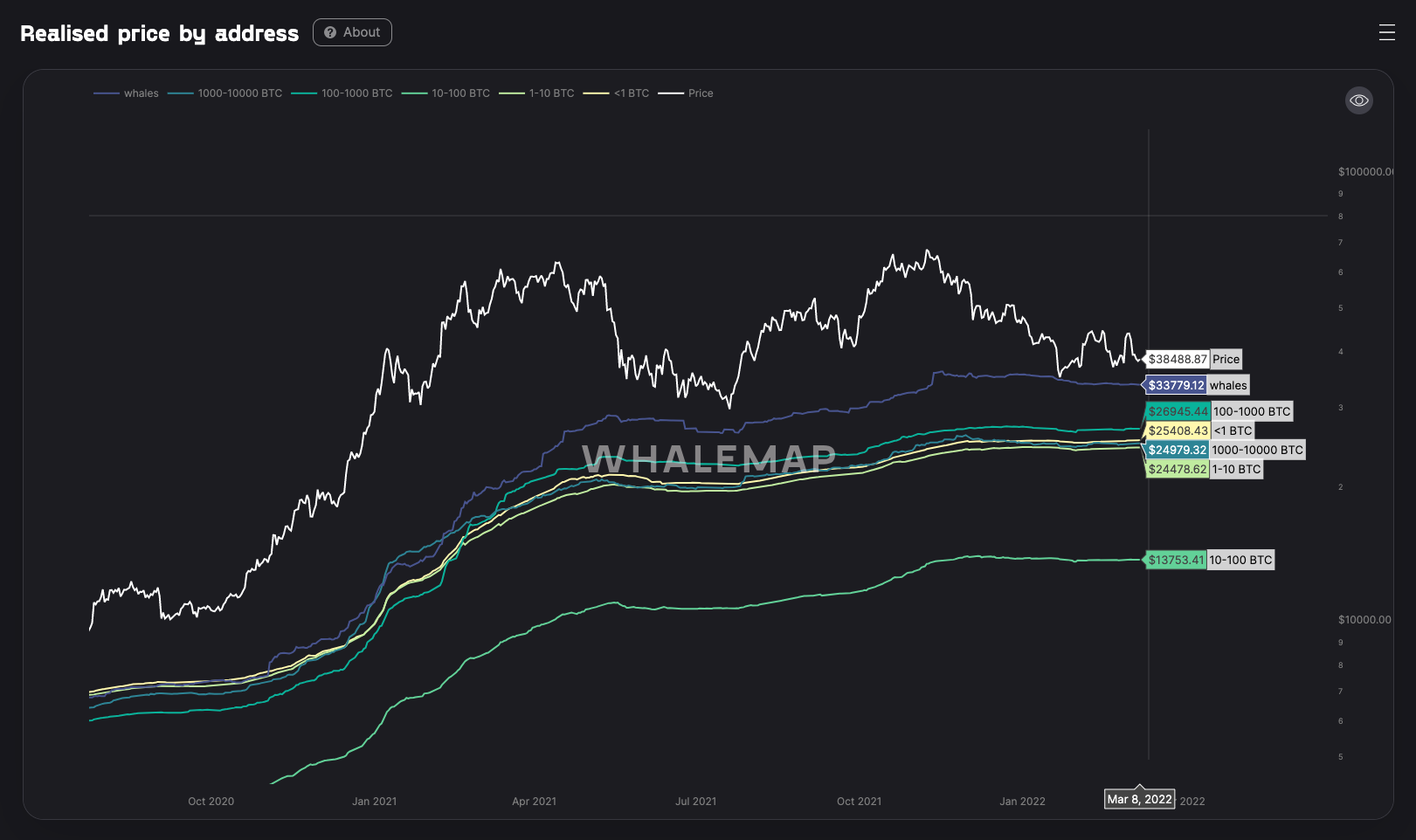The height and width of the screenshot is (840, 1416).
Task: Click the Oct 2020 axis label
Action: [211, 801]
